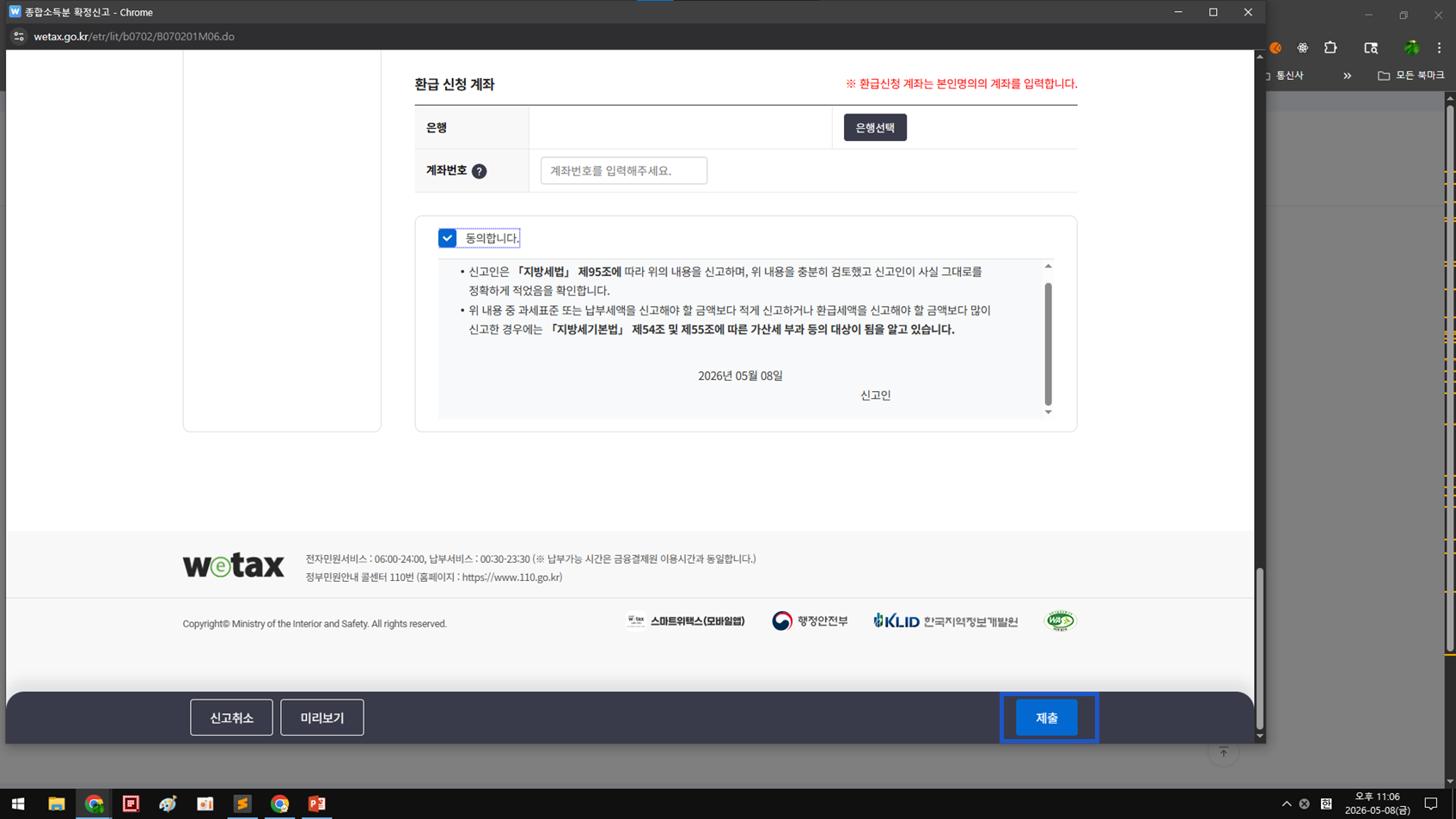Click the popup page scrollbar up arrow
This screenshot has height=819, width=1456.
(x=1260, y=56)
